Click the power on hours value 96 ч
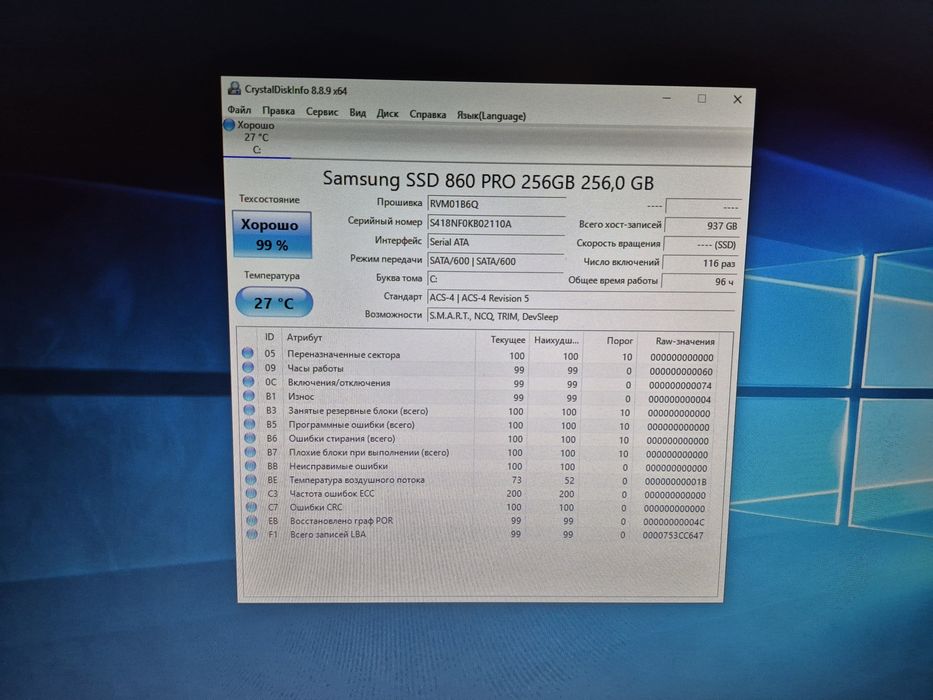933x700 pixels. tap(699, 282)
